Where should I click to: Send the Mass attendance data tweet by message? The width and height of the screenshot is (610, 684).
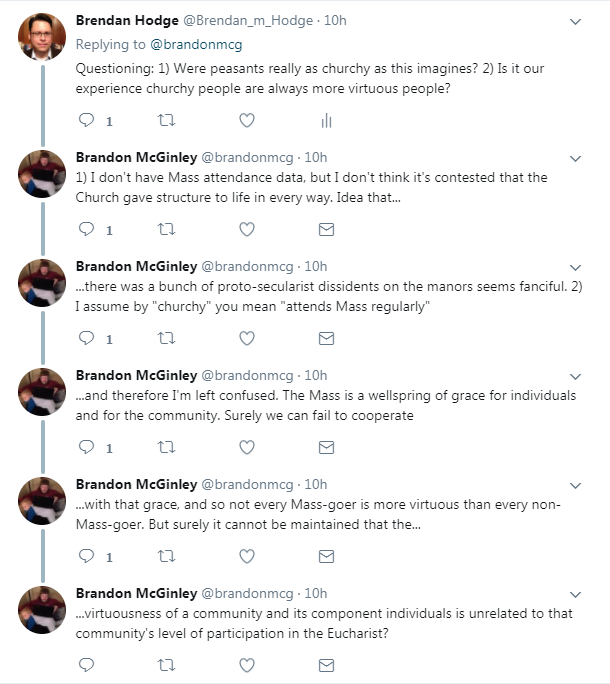coord(325,229)
